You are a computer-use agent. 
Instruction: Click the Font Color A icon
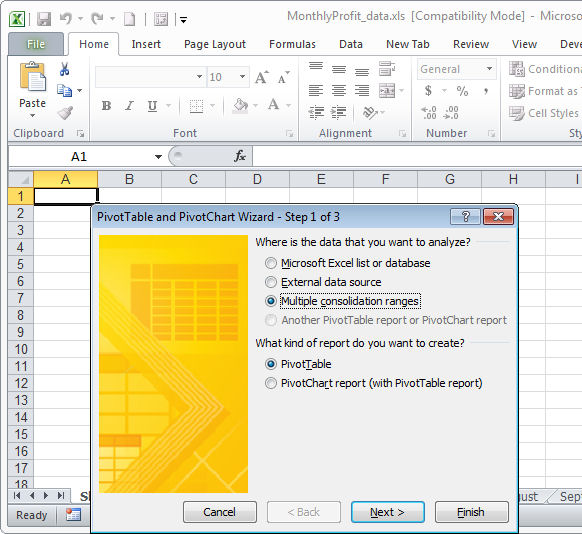274,105
